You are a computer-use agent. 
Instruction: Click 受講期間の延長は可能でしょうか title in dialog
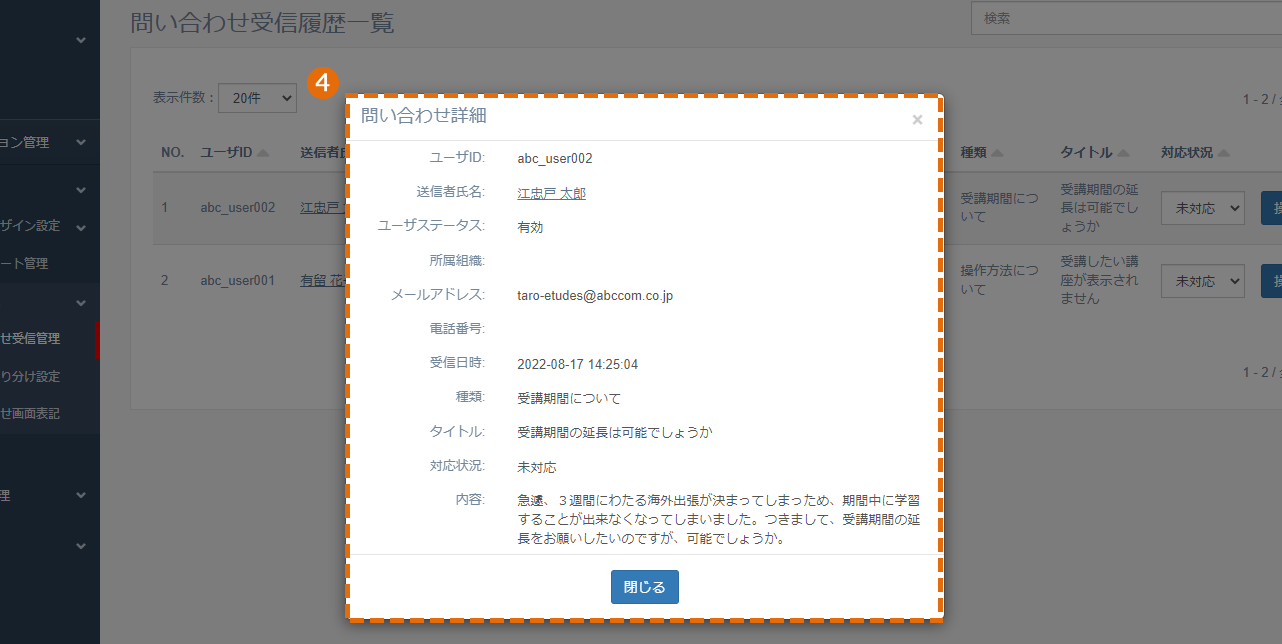[615, 433]
